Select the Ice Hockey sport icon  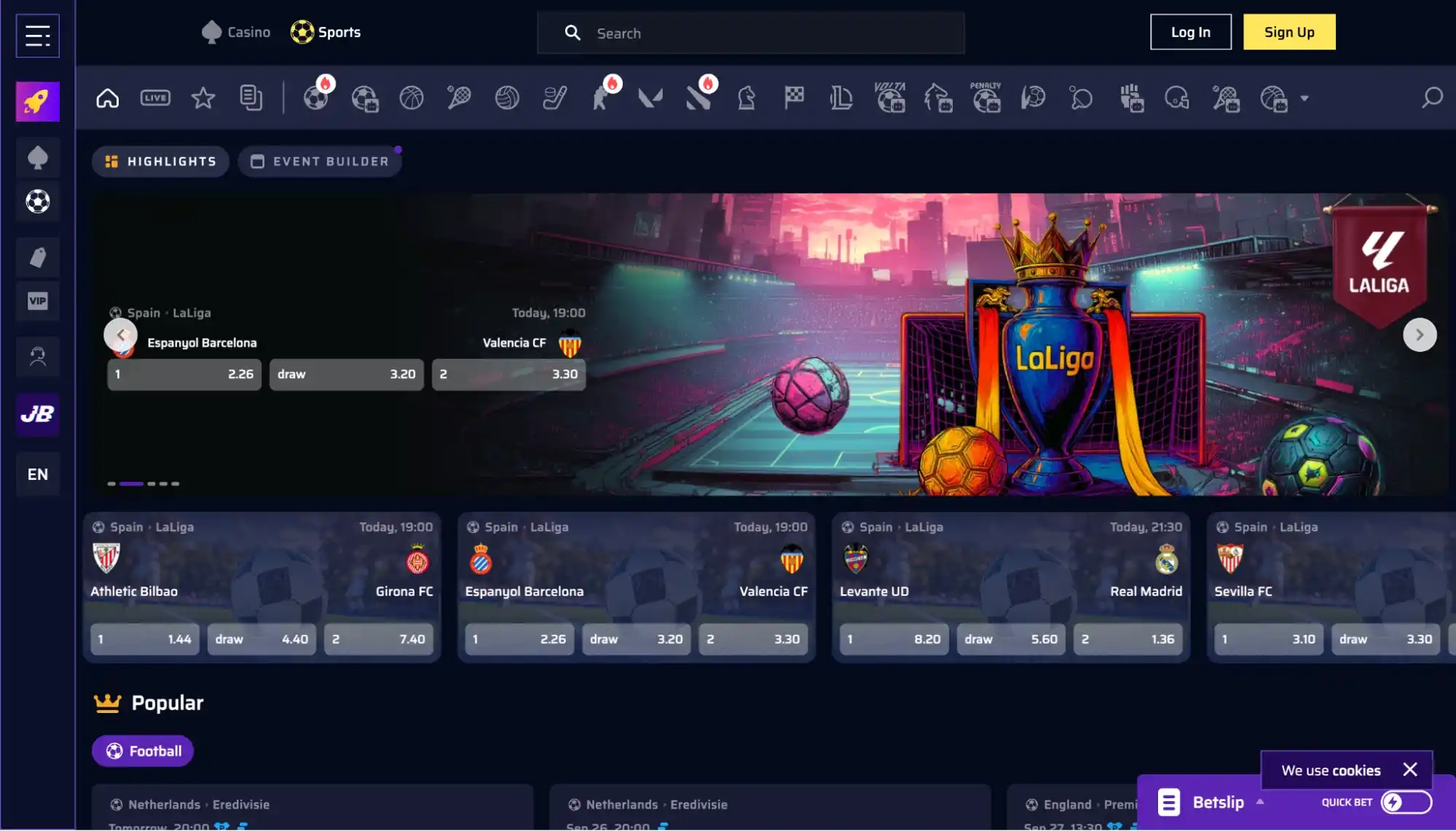pos(555,98)
